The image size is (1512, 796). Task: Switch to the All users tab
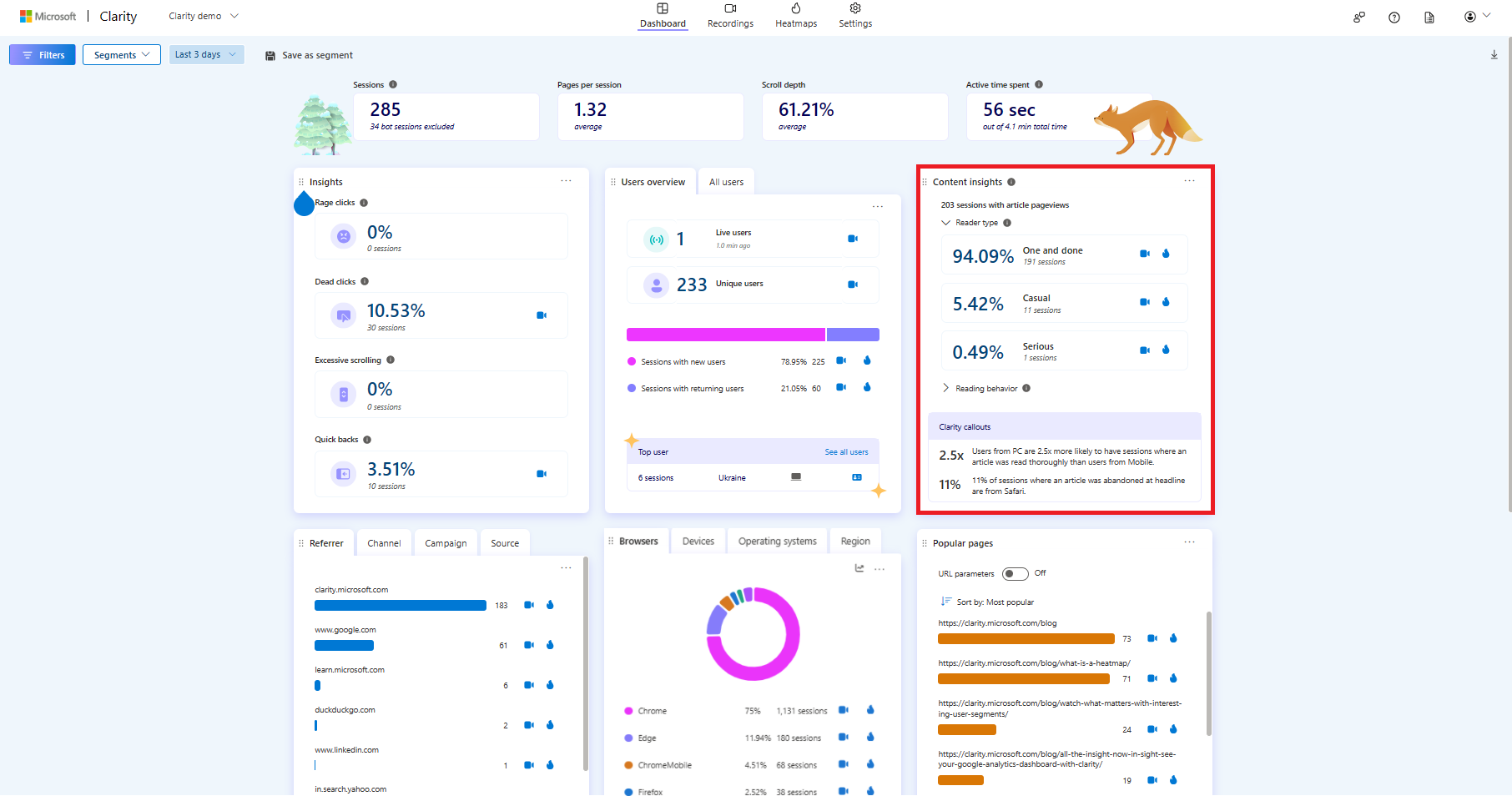coord(725,181)
